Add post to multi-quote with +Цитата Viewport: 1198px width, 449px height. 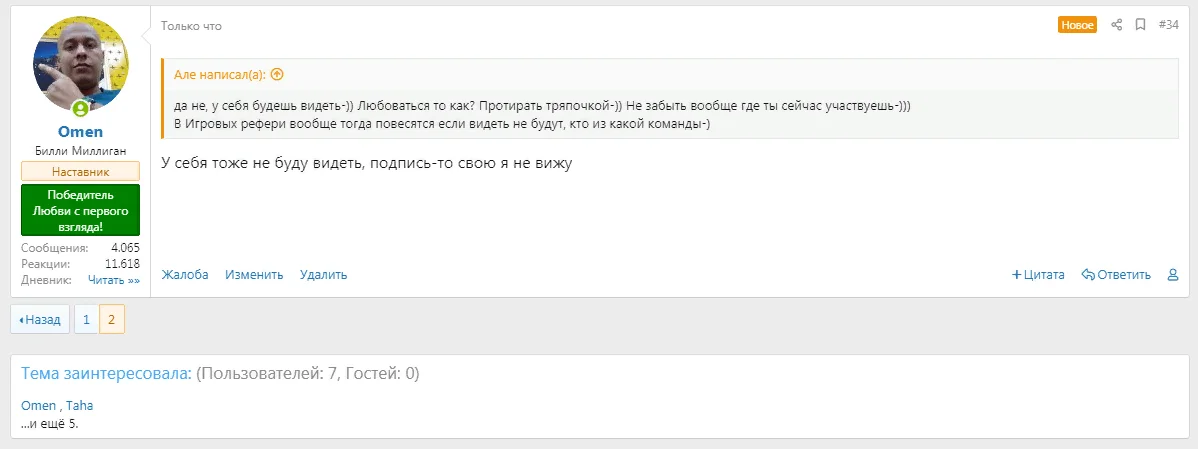click(1038, 275)
